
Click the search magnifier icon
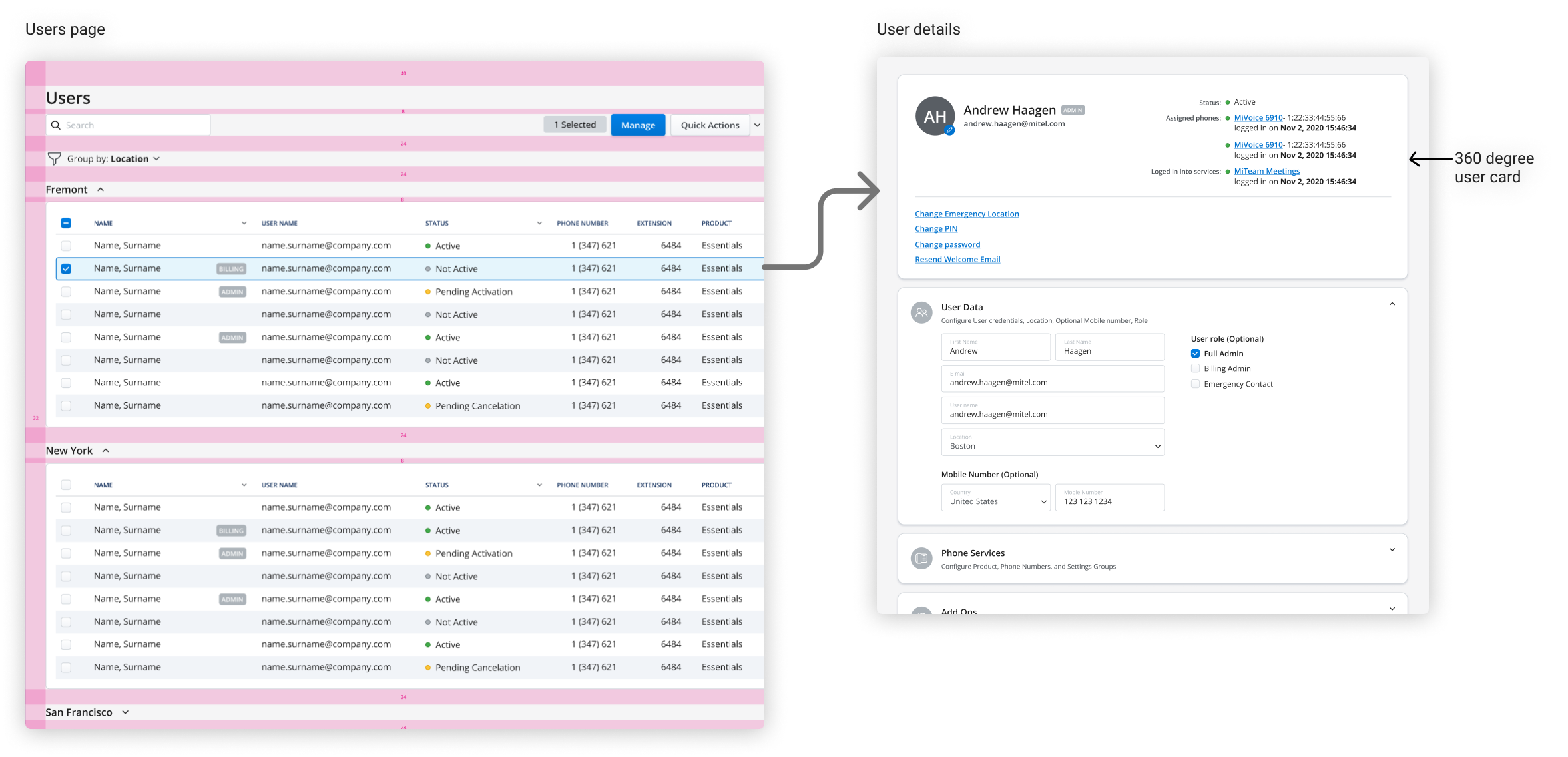tap(56, 125)
